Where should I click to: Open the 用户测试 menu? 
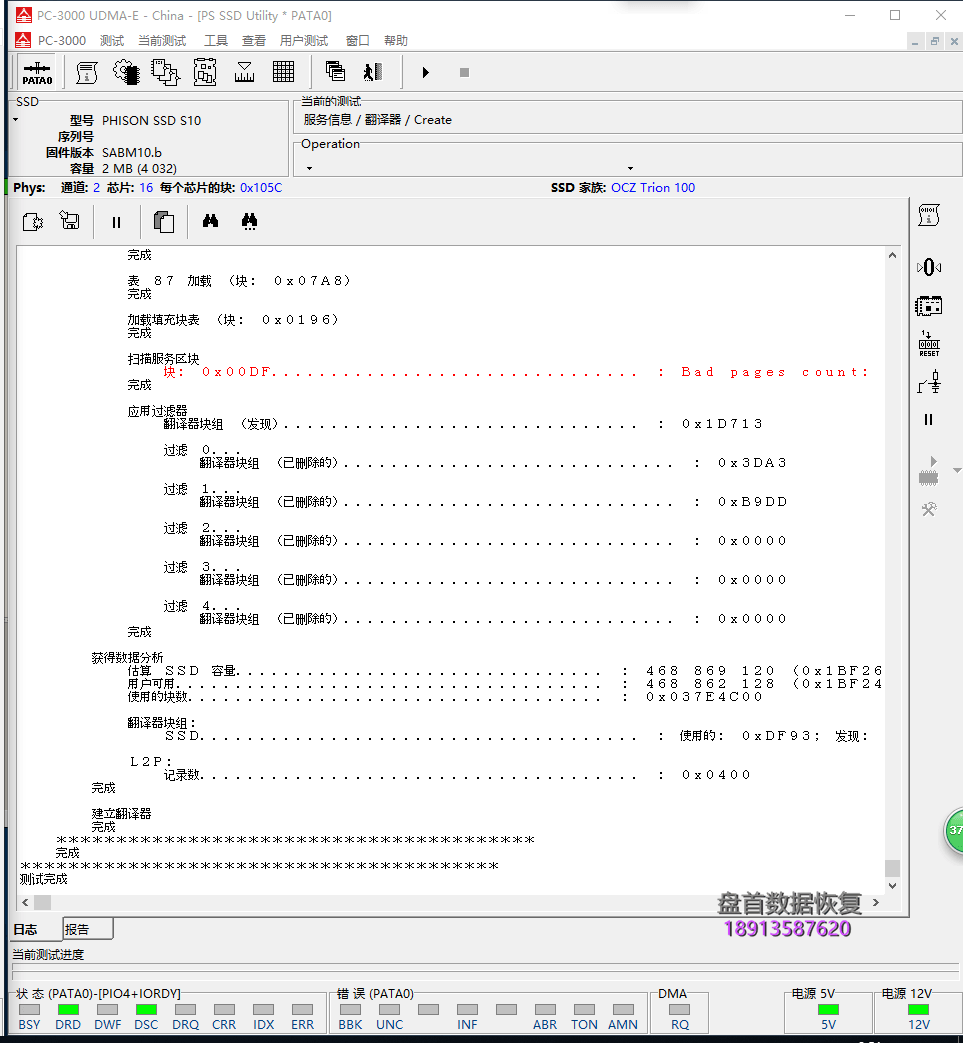point(304,41)
